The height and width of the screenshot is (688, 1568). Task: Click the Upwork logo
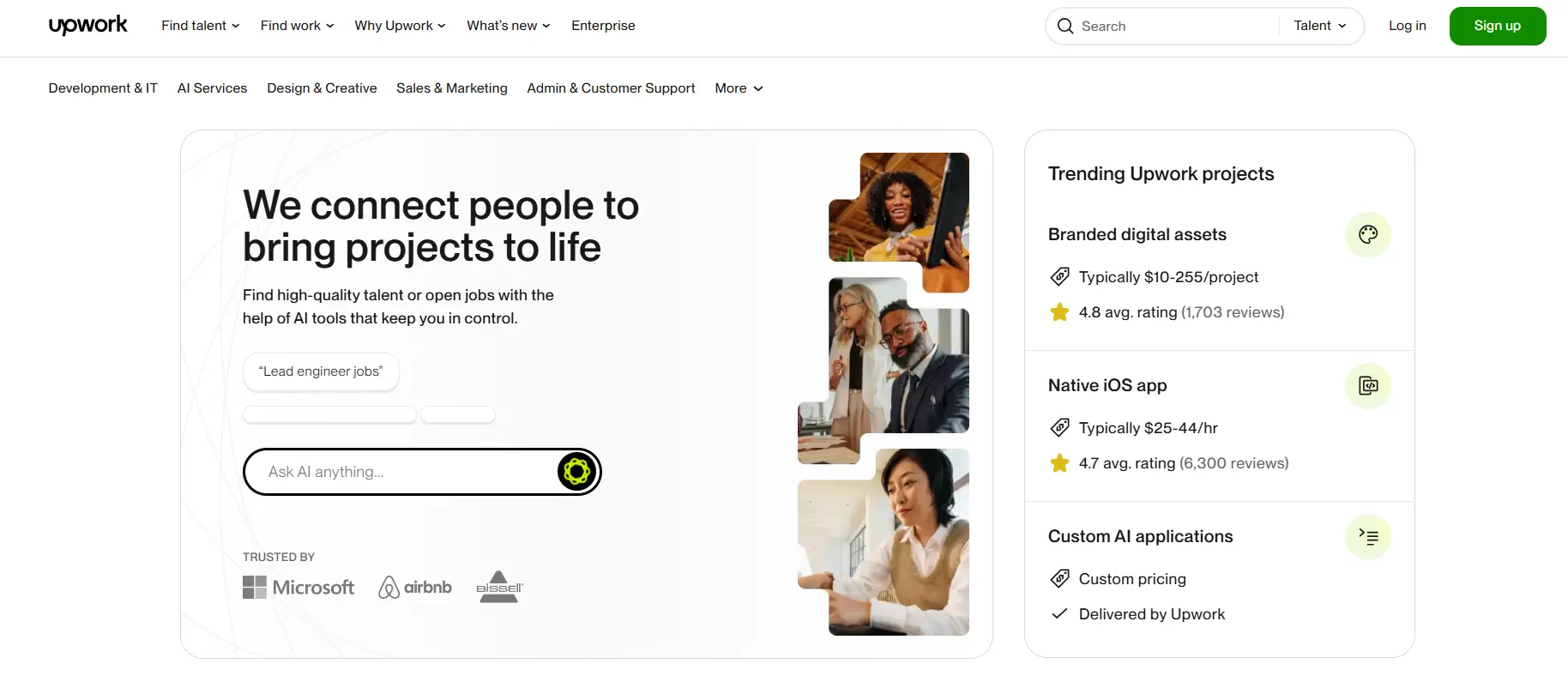87,26
